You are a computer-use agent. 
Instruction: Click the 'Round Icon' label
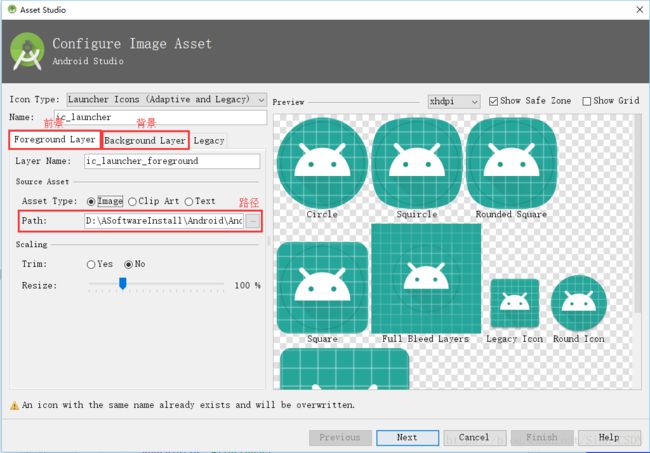pos(579,339)
